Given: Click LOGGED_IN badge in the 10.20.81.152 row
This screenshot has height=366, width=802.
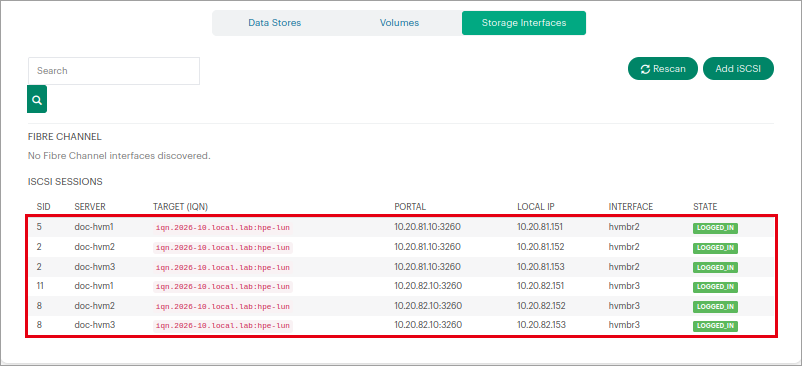Looking at the screenshot, I should (x=716, y=248).
